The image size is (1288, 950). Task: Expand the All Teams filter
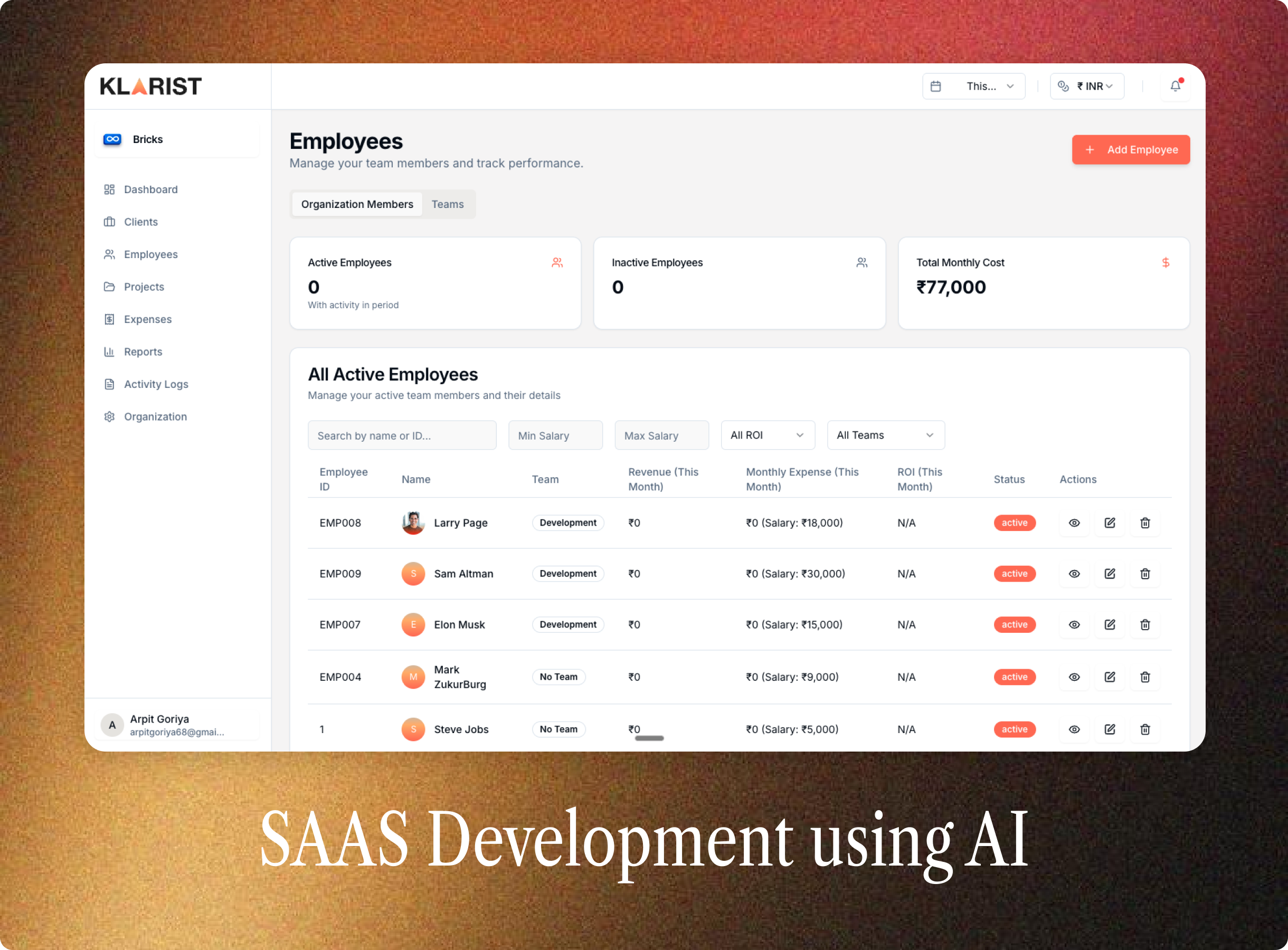[886, 435]
